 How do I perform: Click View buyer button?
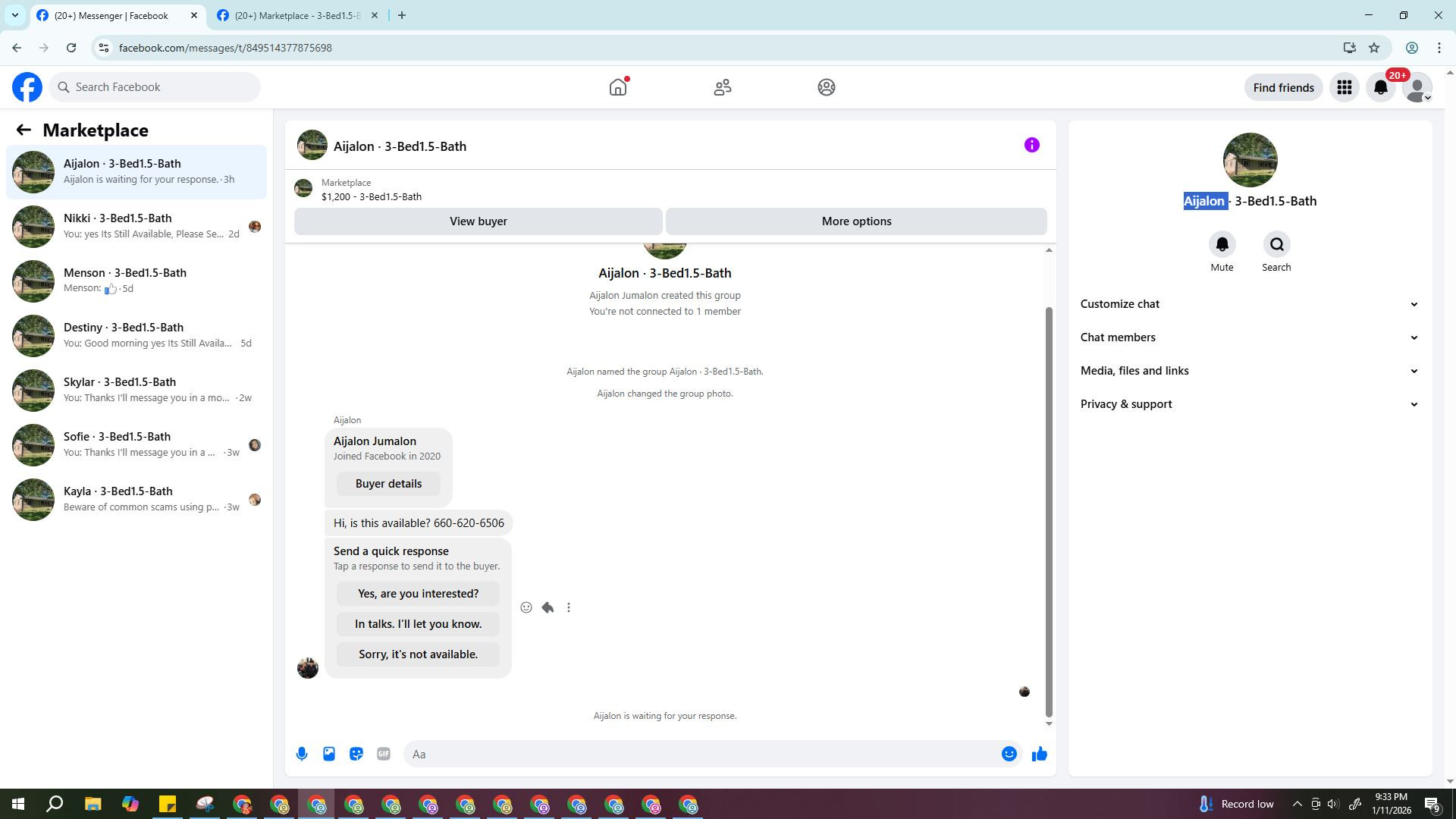(x=478, y=221)
